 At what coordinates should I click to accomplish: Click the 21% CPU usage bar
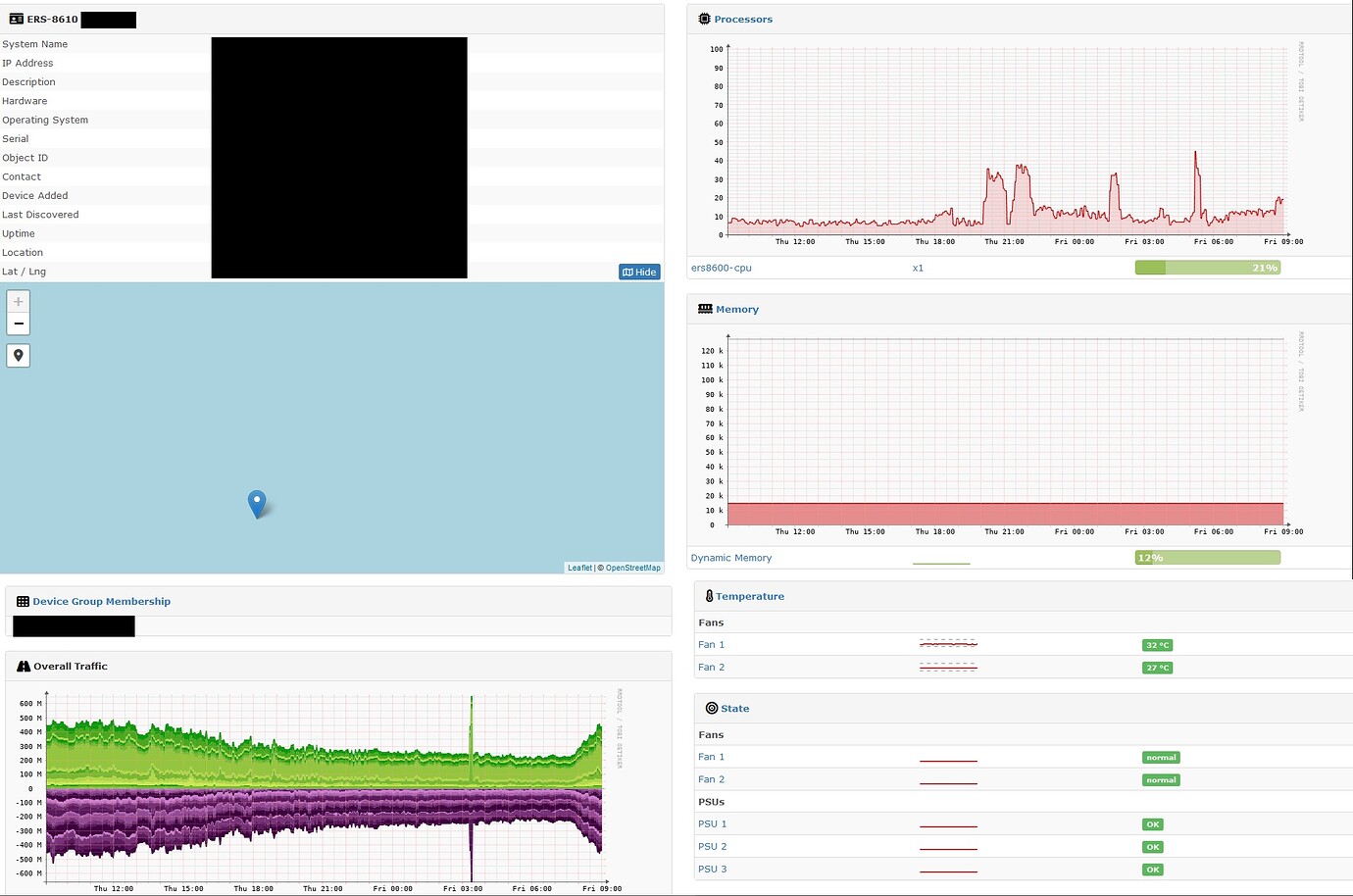[1208, 268]
